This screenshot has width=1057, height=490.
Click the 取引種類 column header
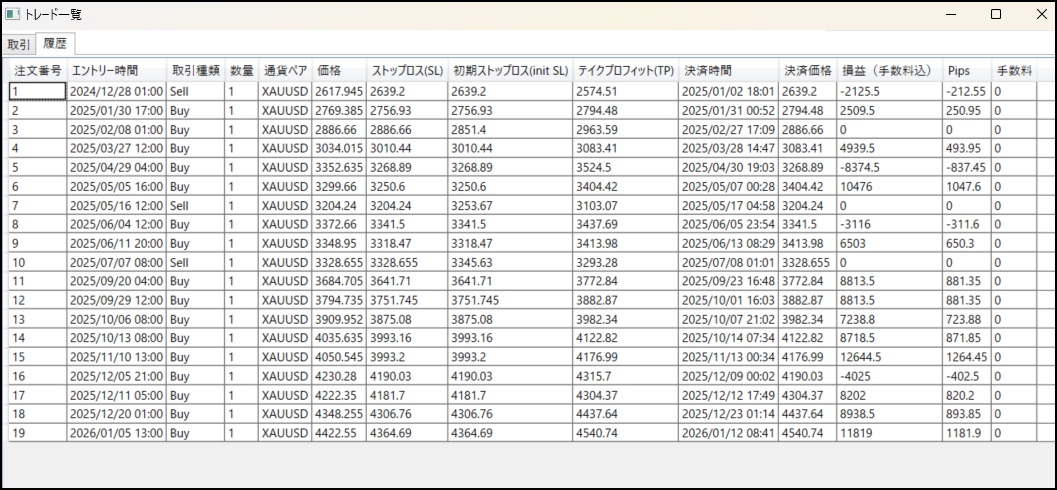(194, 71)
